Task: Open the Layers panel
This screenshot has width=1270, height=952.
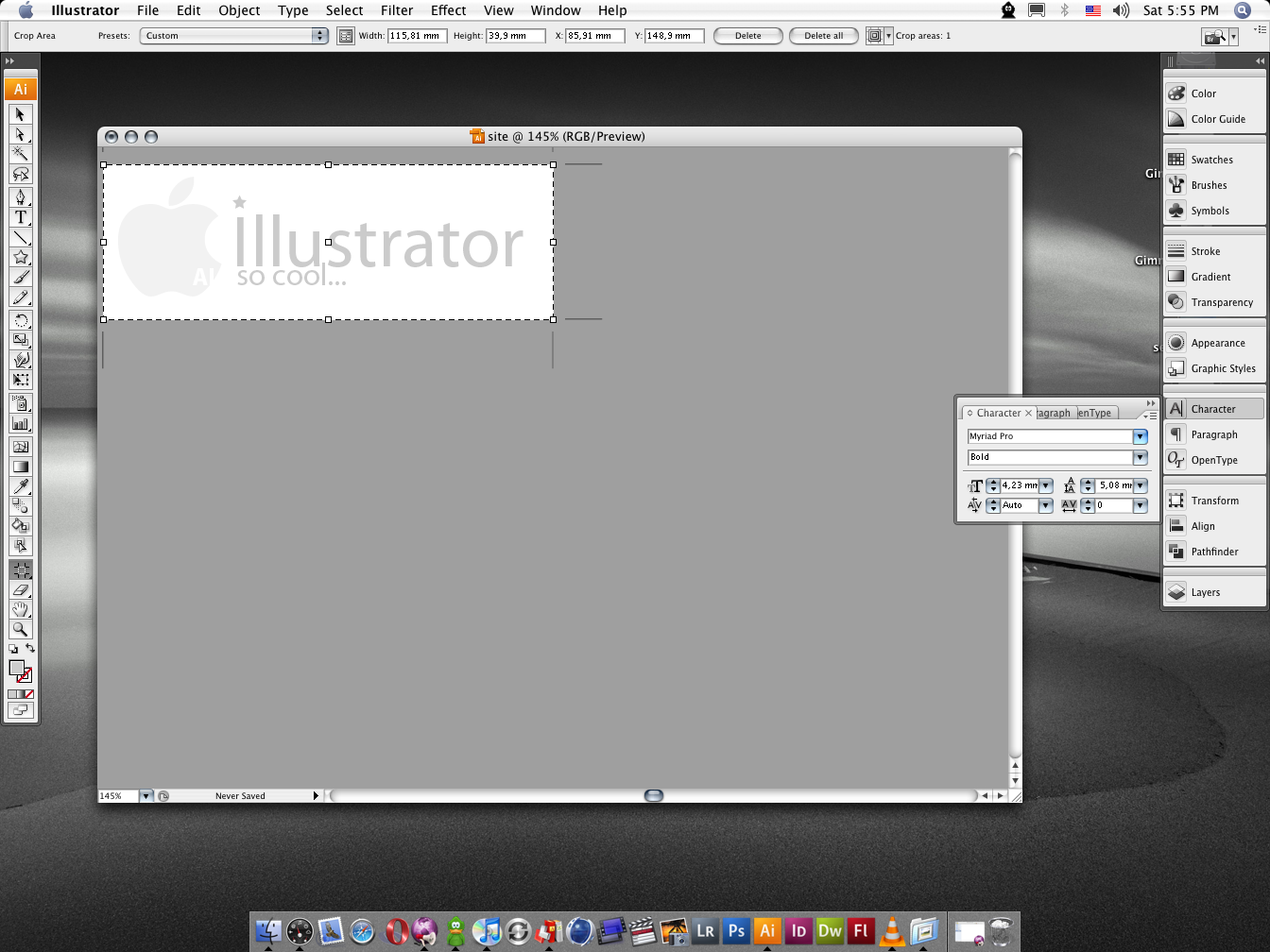Action: point(1205,592)
